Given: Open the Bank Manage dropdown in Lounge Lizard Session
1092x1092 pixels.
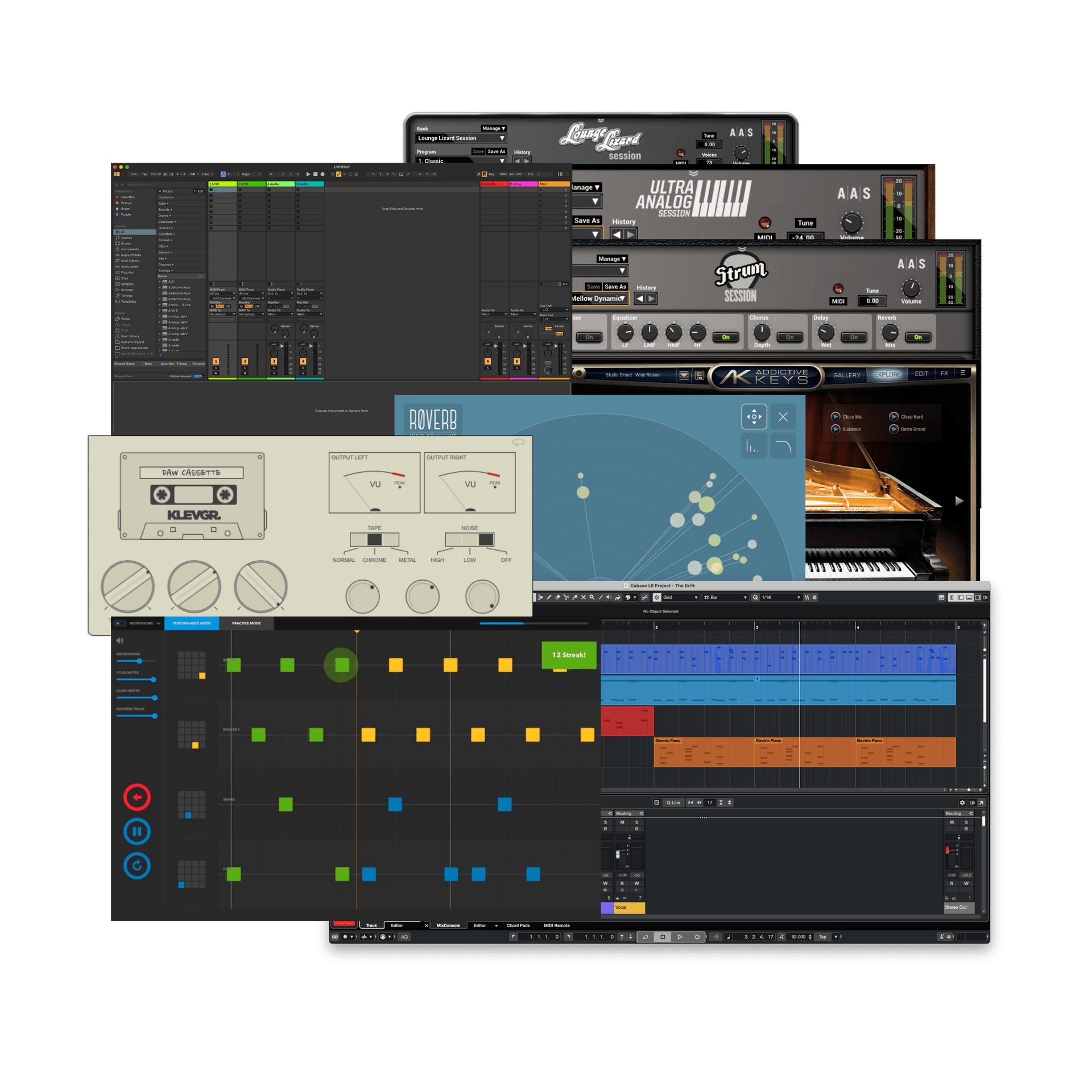Looking at the screenshot, I should pos(493,128).
